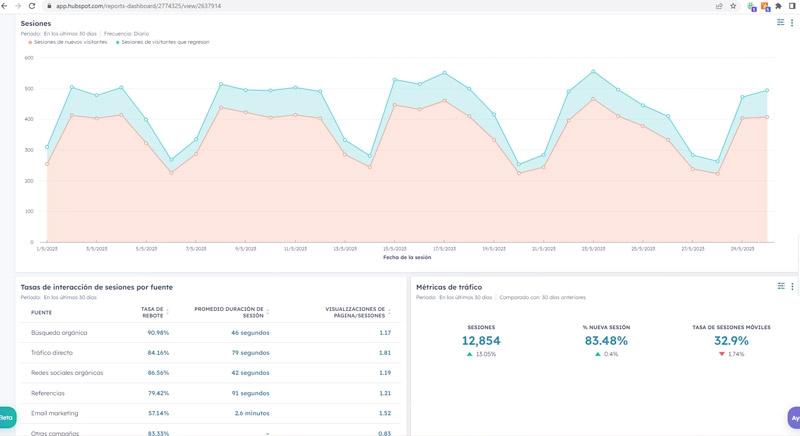Click the 12,854 Sesiones metric value

point(480,341)
